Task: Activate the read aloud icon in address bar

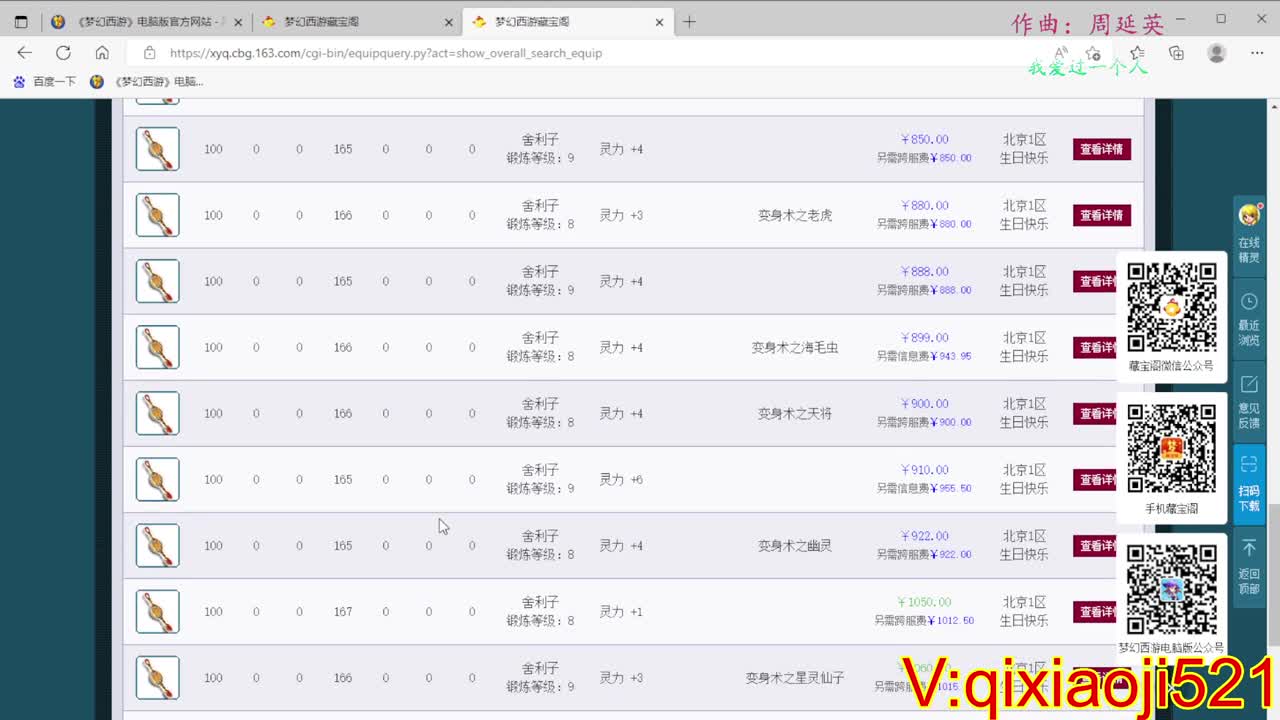Action: (1060, 53)
